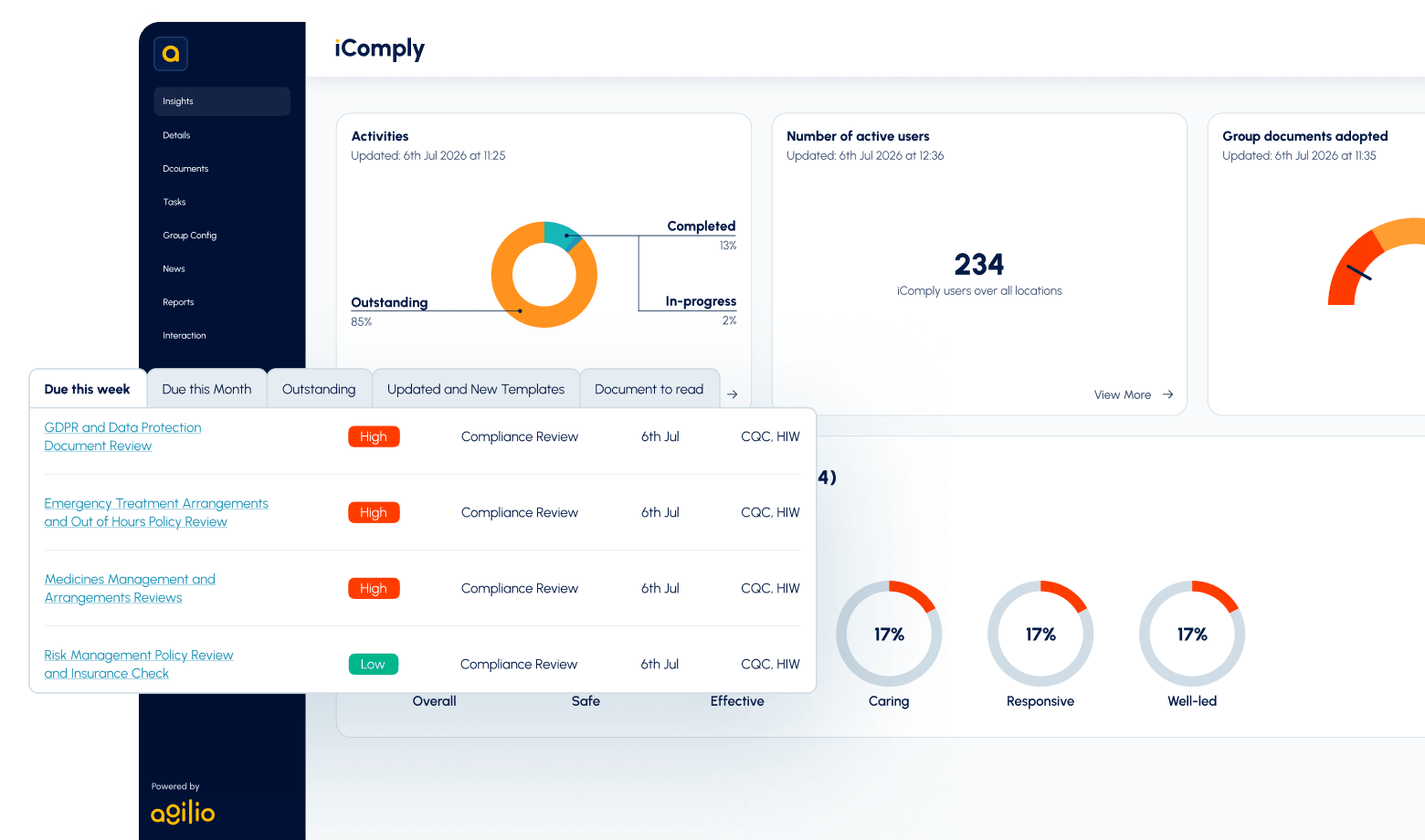Click the Group documents adopted gauge

1376,261
